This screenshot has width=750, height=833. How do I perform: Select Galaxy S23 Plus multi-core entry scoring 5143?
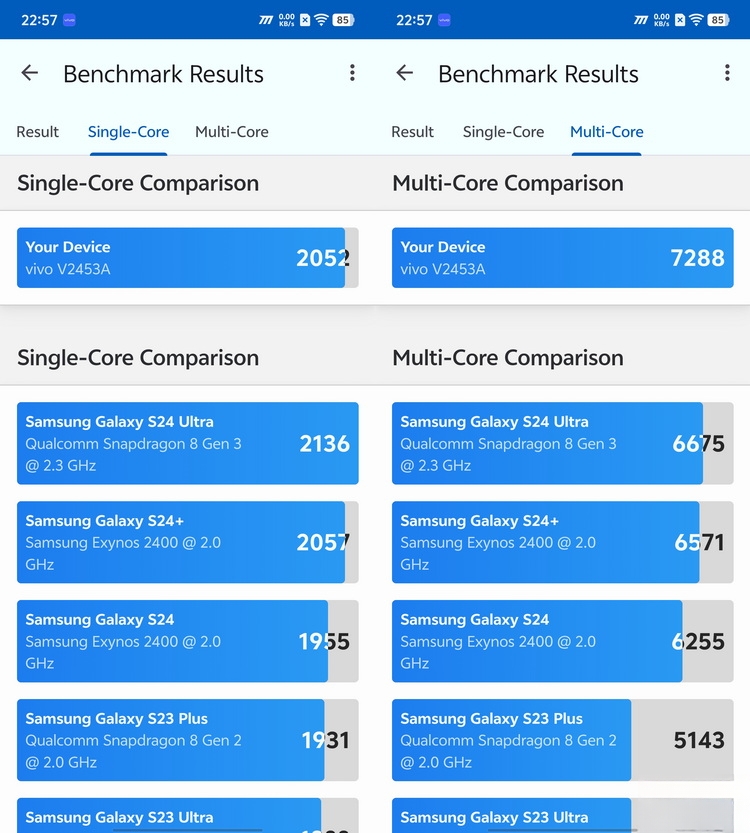(x=562, y=740)
